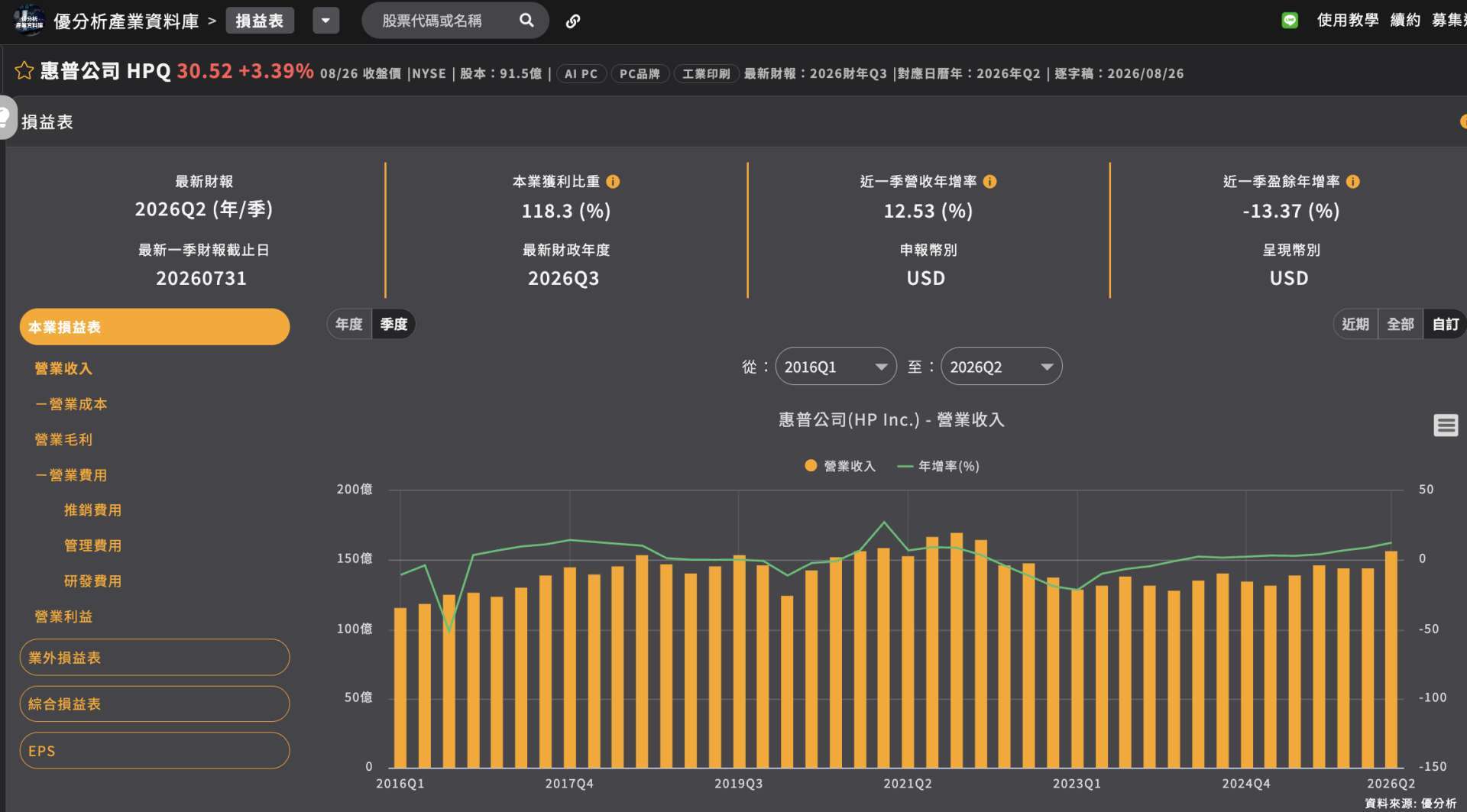
Task: Open EPS section
Action: point(154,751)
